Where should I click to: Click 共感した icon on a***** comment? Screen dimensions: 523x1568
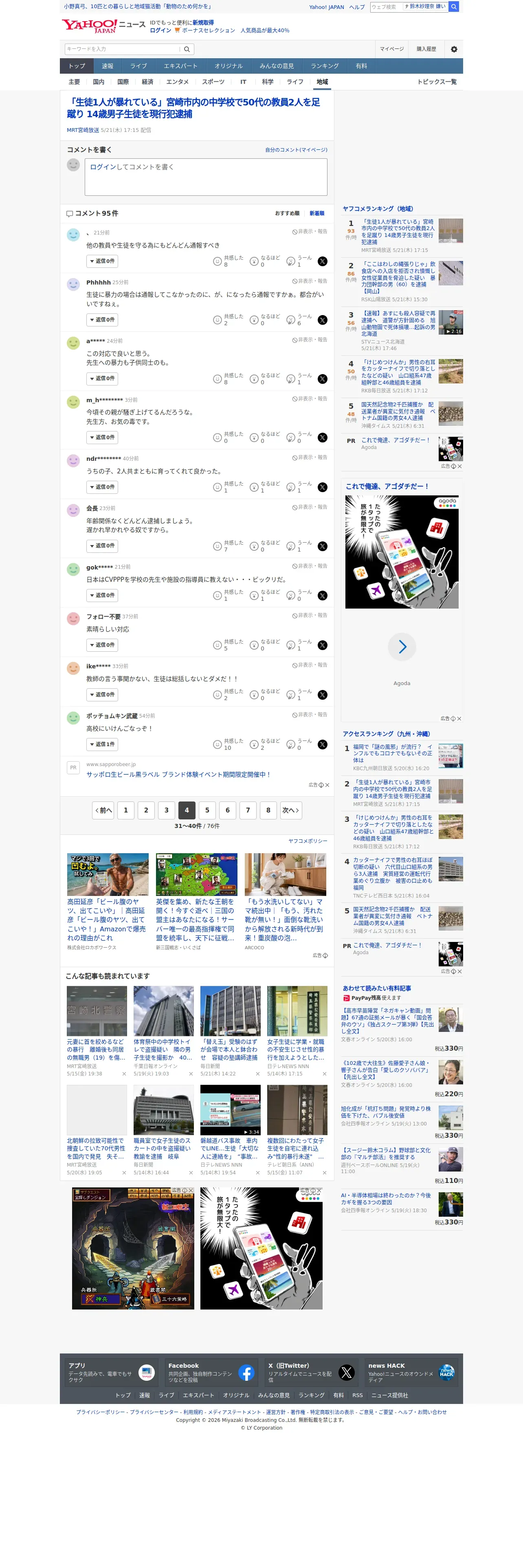(x=218, y=379)
